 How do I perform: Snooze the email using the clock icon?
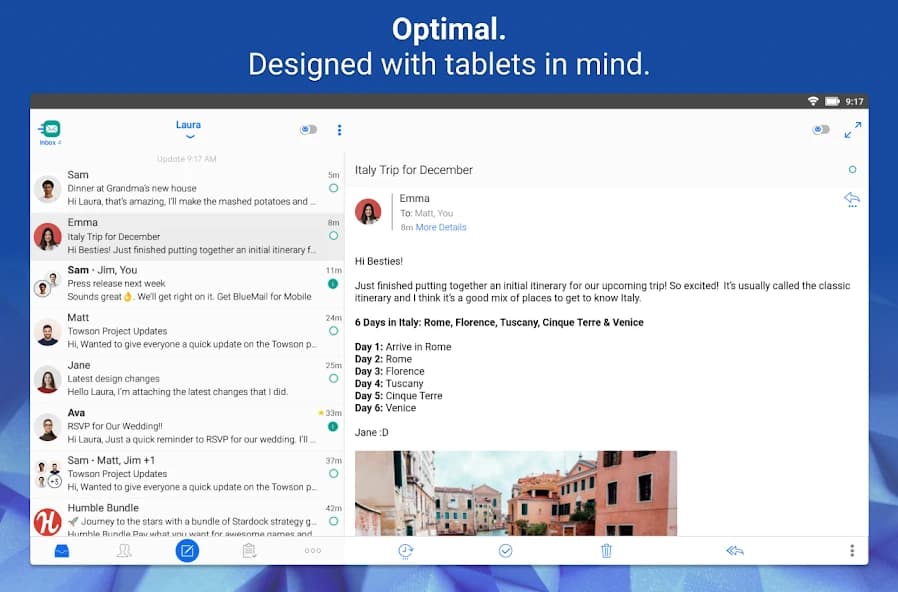point(405,551)
